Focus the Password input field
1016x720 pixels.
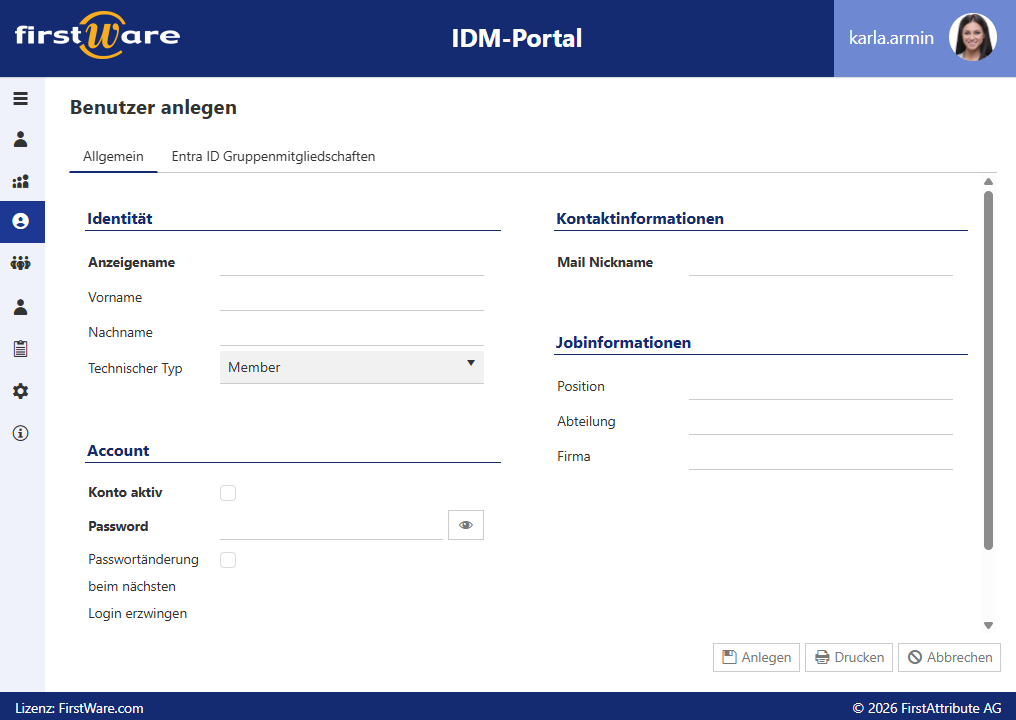[x=331, y=526]
